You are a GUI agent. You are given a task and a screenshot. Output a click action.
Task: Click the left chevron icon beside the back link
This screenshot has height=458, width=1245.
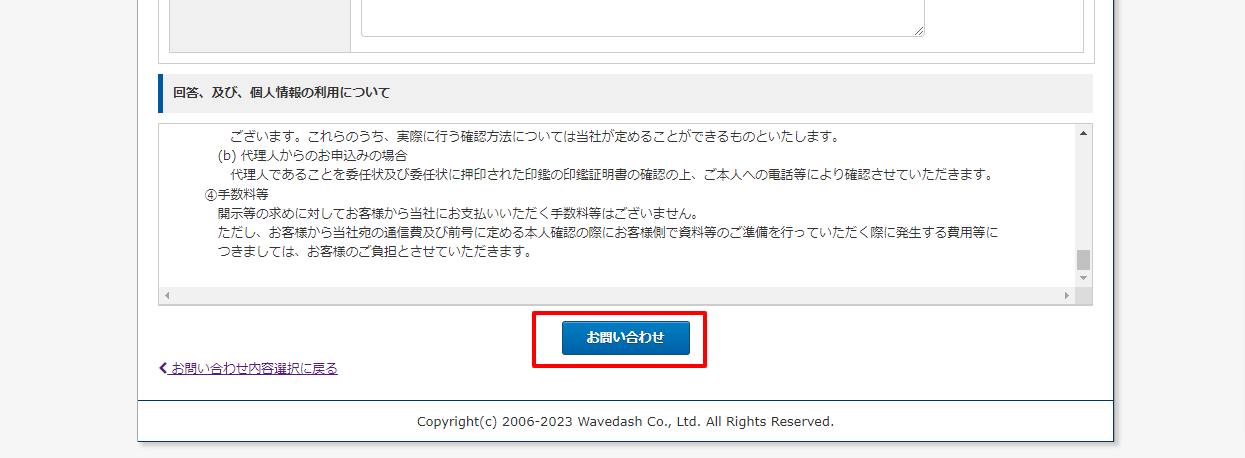[x=164, y=368]
